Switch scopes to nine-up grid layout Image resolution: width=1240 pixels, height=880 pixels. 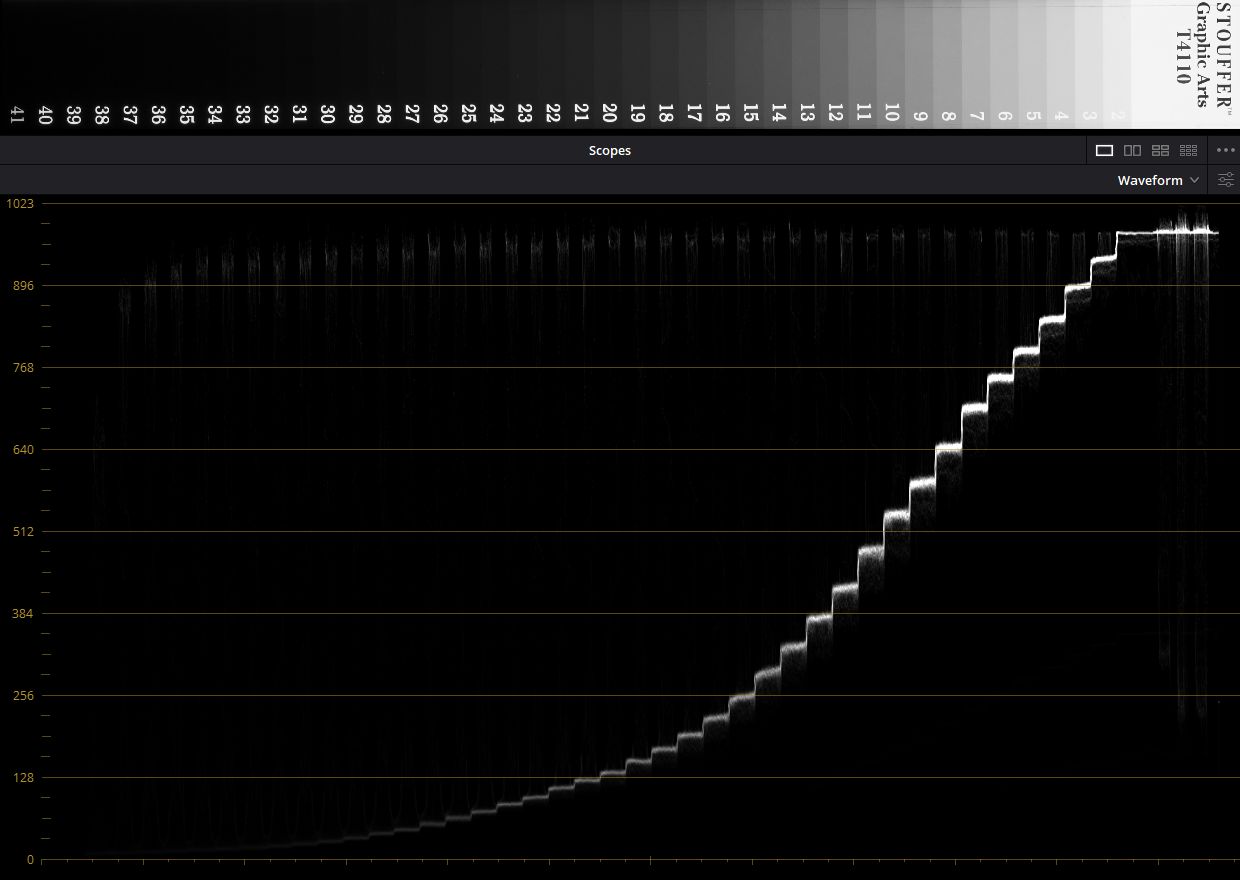tap(1189, 151)
